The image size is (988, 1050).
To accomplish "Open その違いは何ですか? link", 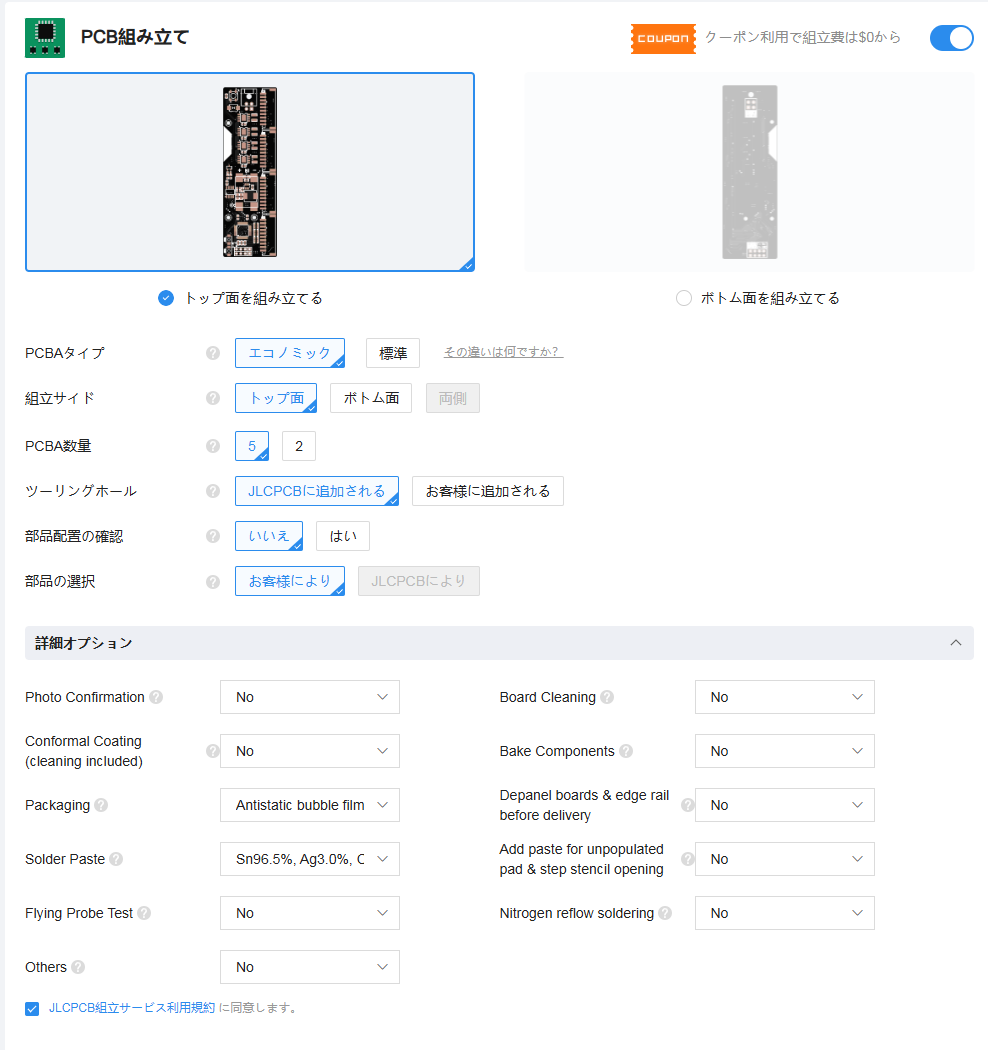I will (503, 352).
